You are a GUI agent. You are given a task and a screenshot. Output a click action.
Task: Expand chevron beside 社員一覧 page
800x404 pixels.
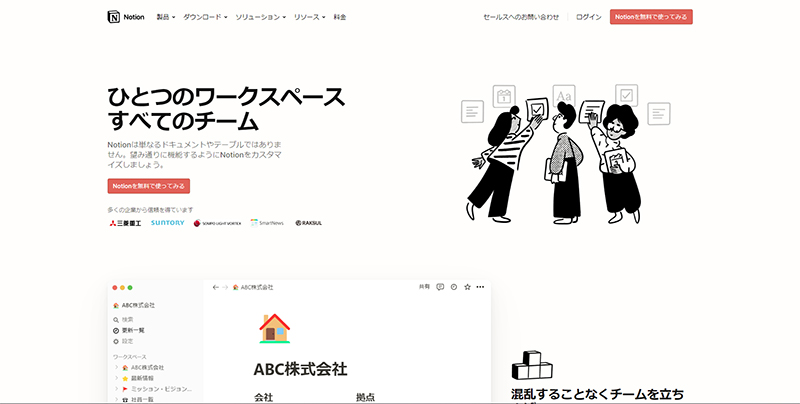pos(116,399)
